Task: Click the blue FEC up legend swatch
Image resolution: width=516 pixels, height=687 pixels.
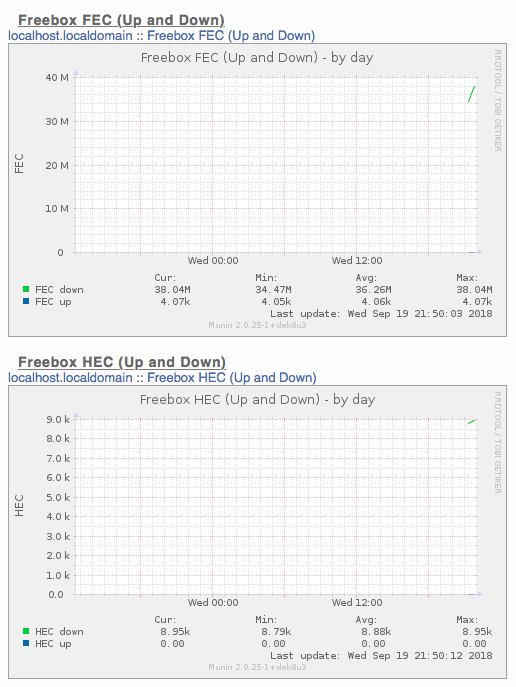Action: [x=26, y=301]
